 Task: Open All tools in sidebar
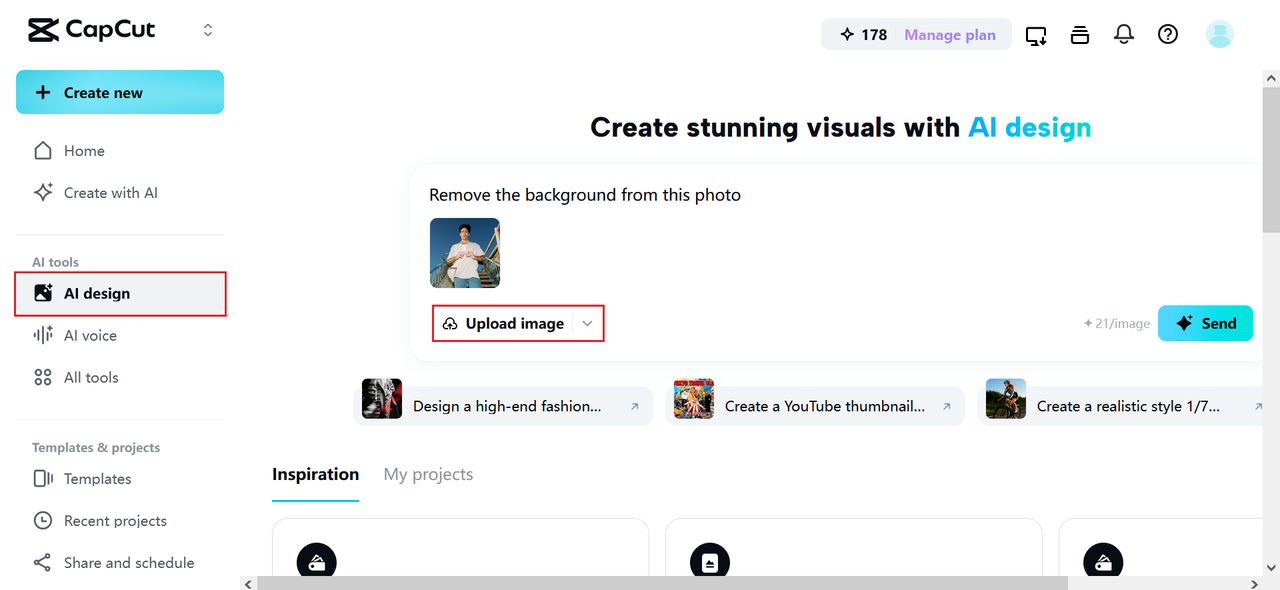[90, 378]
